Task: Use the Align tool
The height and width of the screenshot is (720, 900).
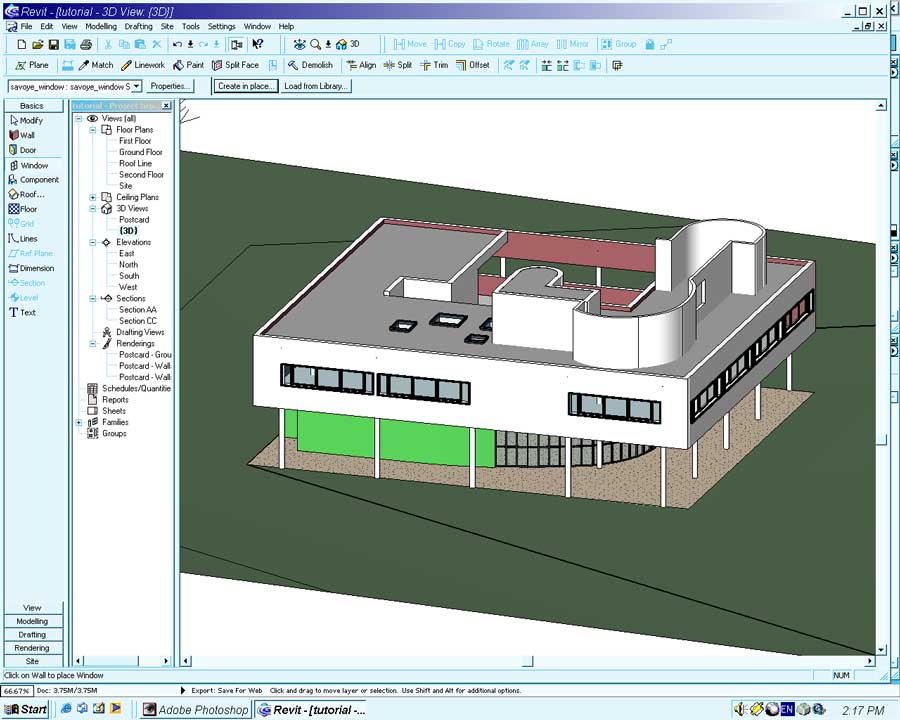Action: click(362, 65)
